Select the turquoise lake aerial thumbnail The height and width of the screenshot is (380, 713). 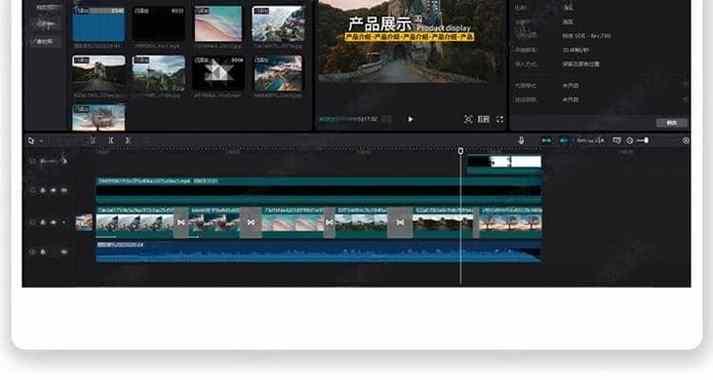click(x=278, y=74)
